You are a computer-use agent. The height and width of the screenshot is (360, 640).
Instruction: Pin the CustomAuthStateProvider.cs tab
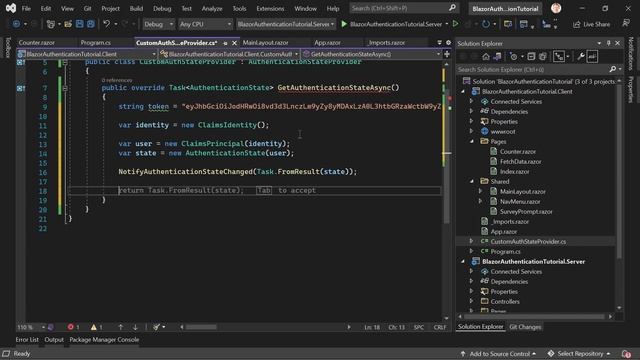coord(225,43)
